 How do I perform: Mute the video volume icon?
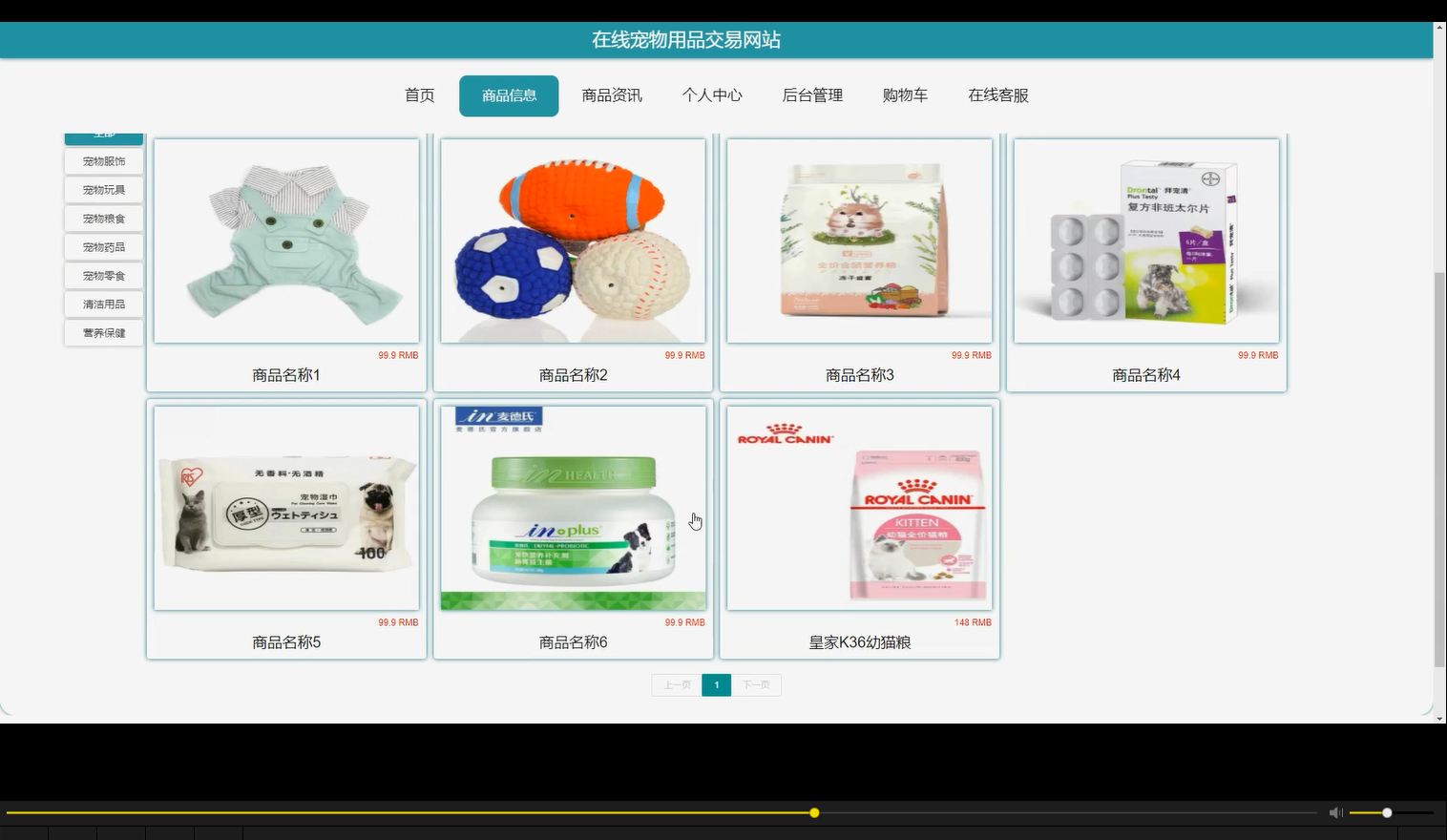[x=1335, y=812]
